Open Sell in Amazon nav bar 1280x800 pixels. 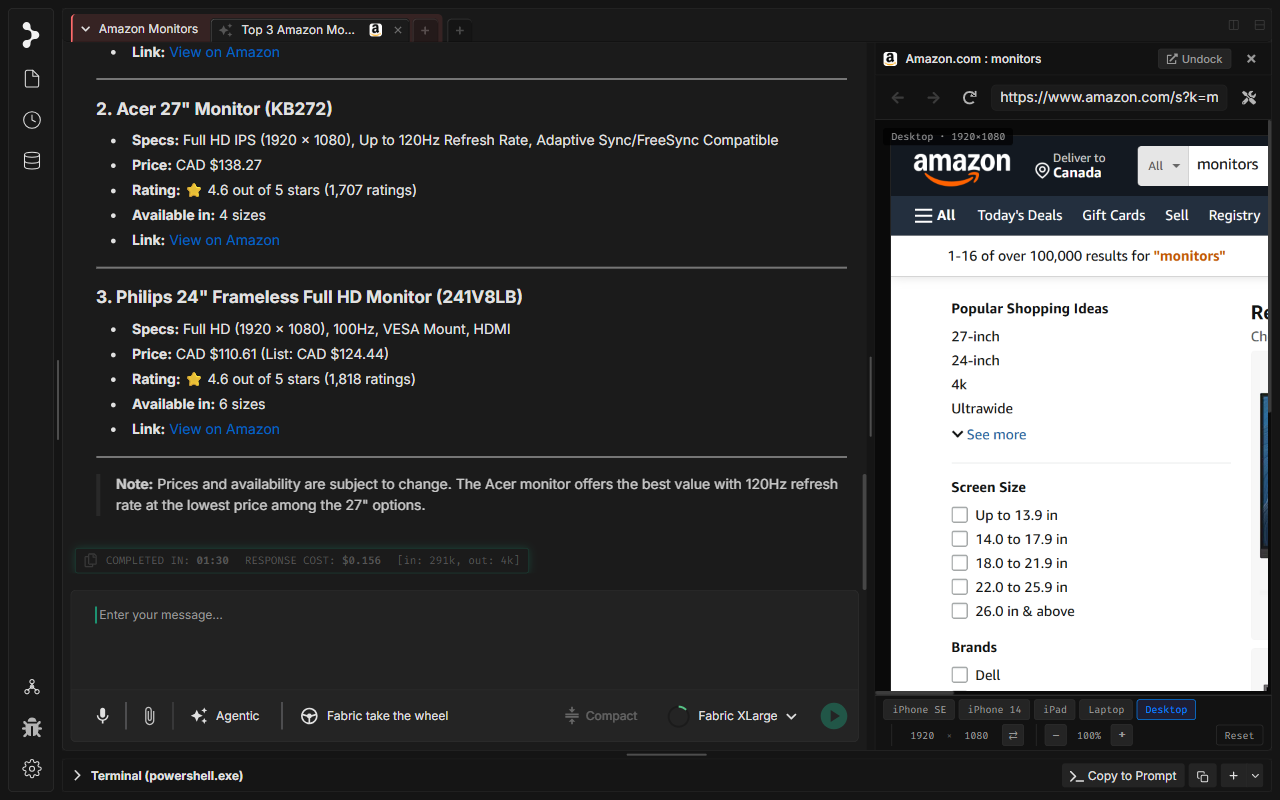(1177, 215)
